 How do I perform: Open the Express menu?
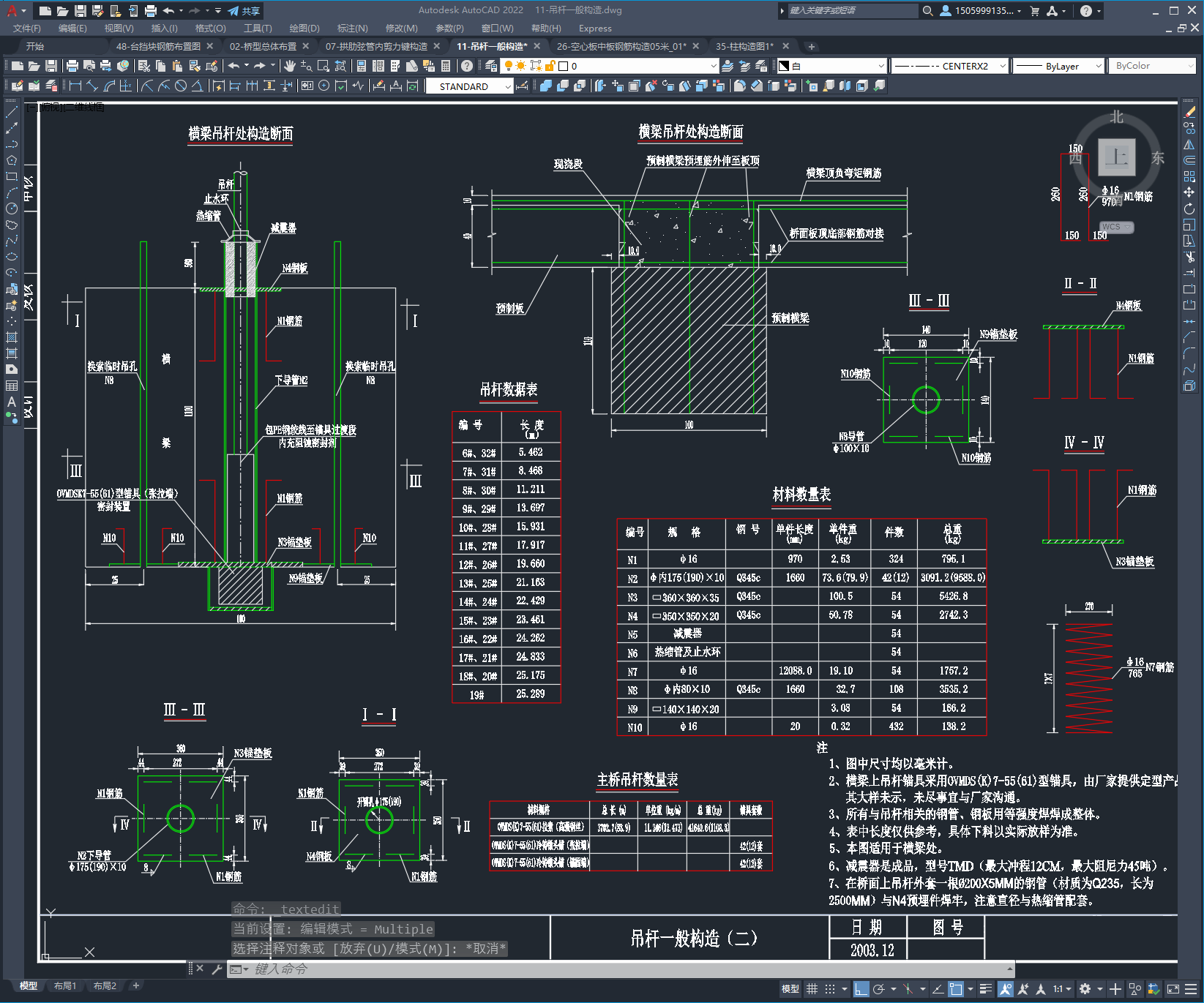pos(595,28)
